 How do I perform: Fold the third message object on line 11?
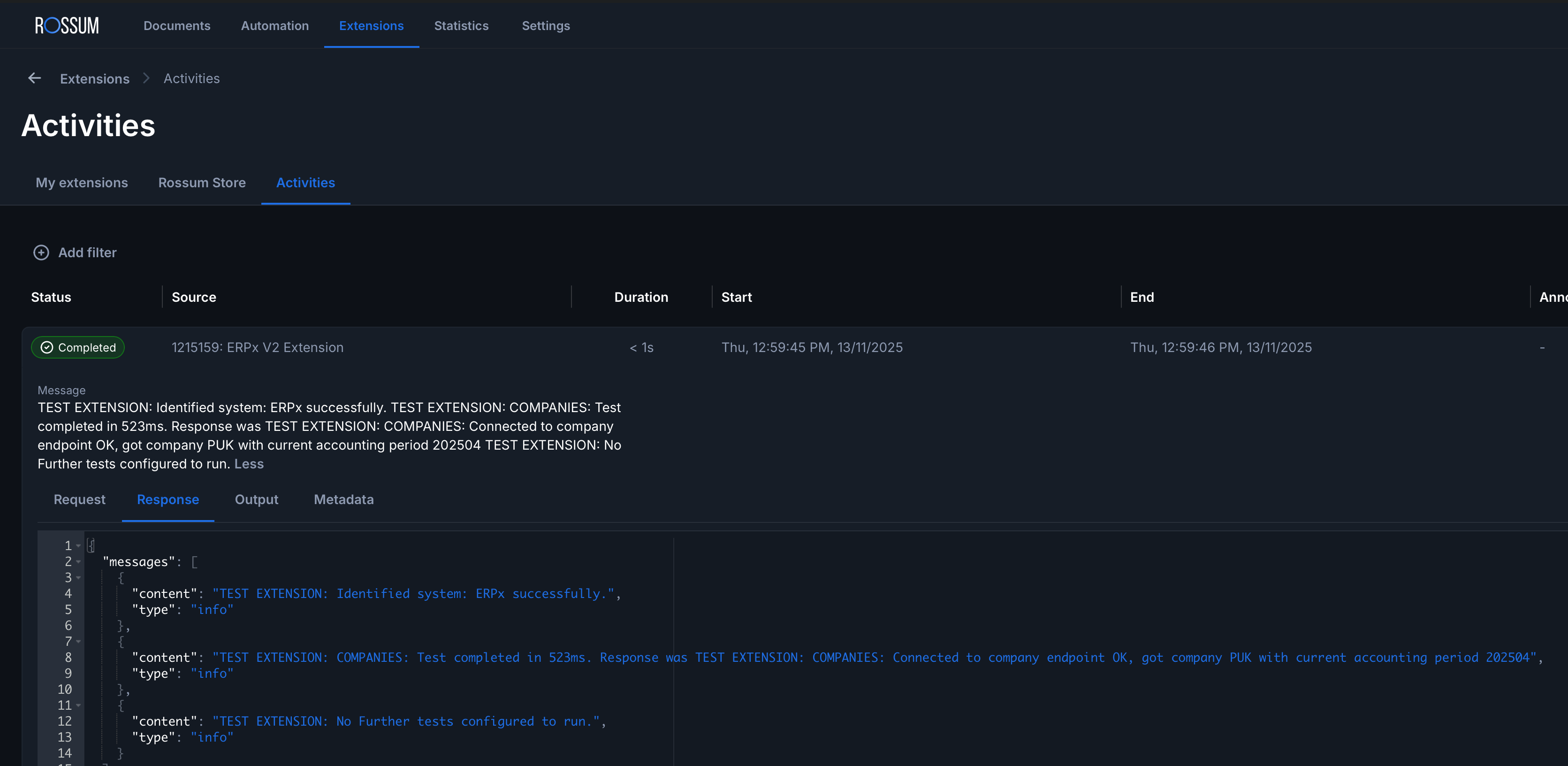click(78, 705)
